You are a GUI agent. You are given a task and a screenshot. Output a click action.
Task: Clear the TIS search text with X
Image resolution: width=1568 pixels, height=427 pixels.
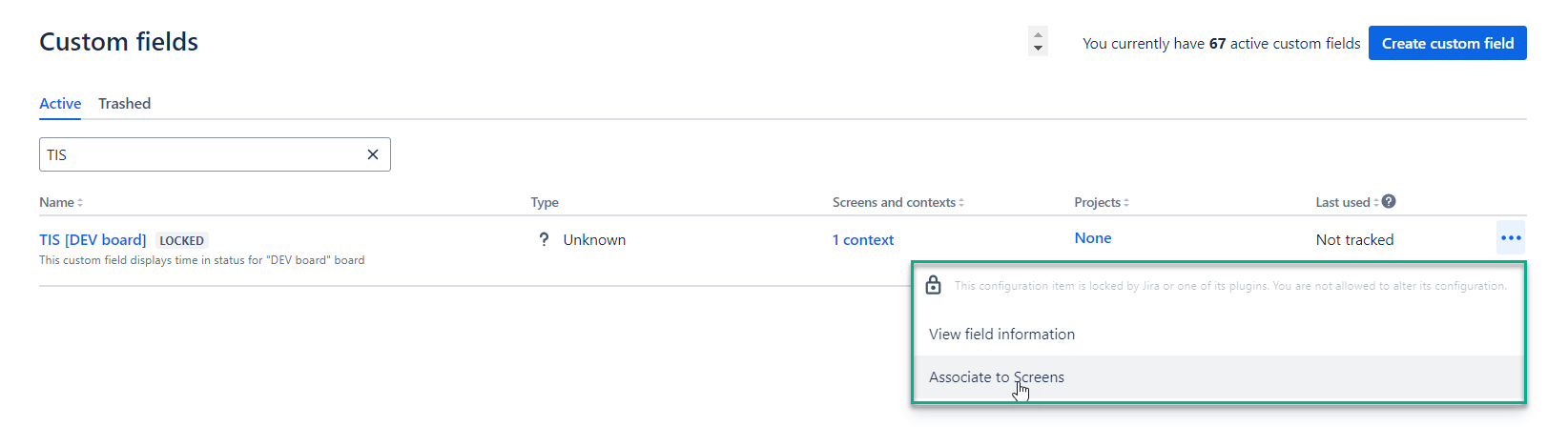click(373, 154)
